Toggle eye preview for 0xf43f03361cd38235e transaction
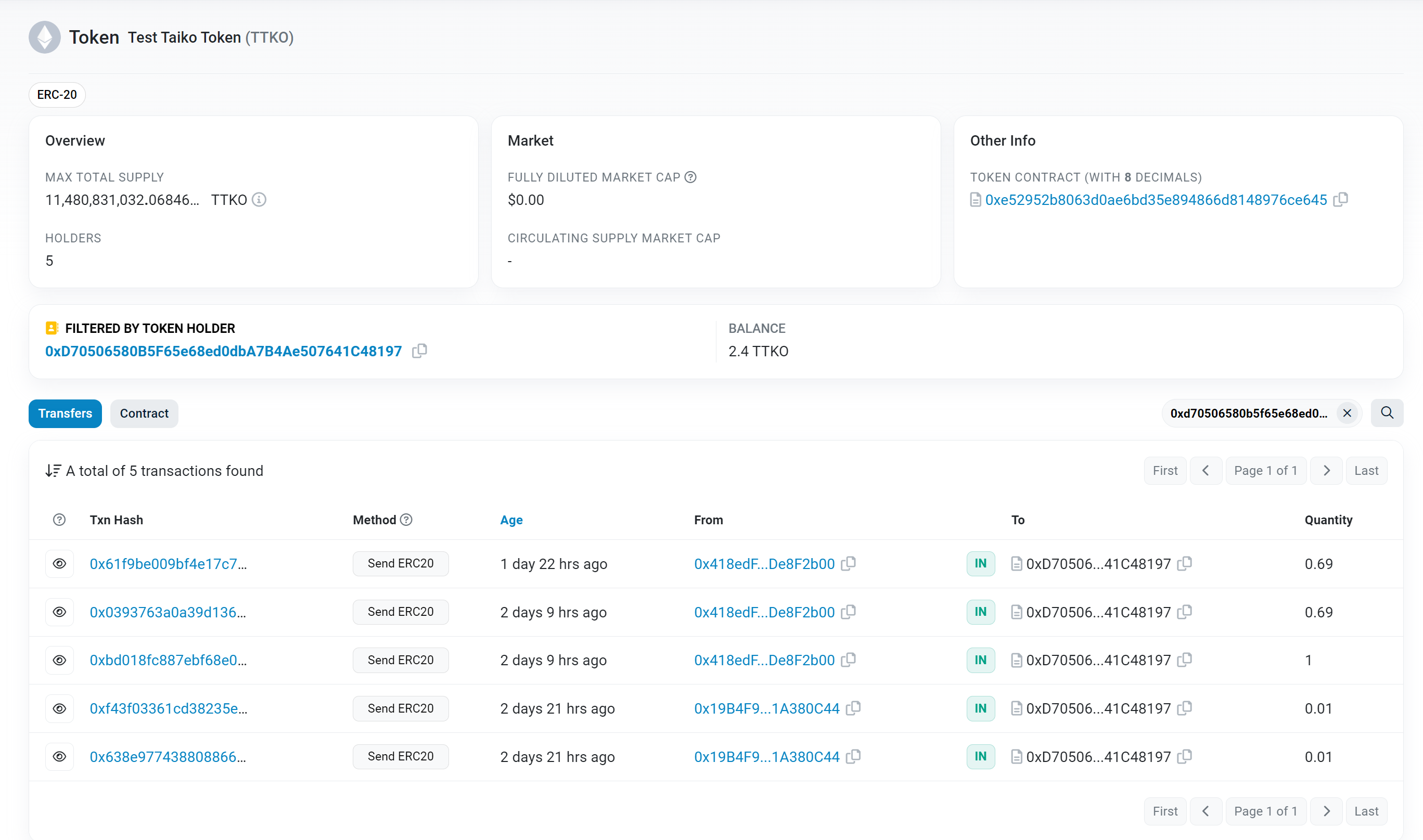 59,709
